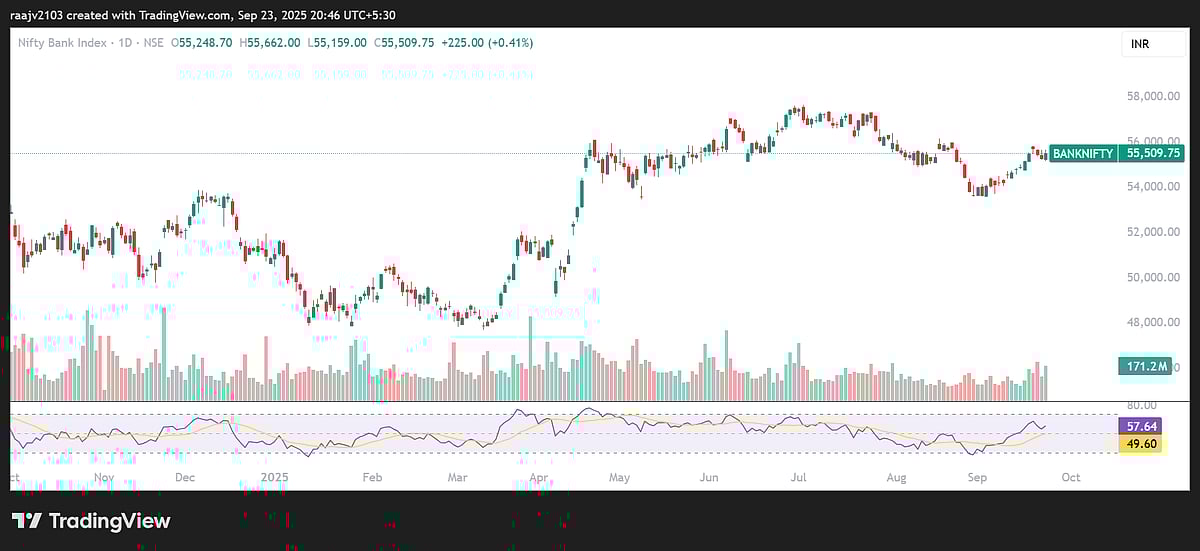Click the 48,000.00 price axis label

pyautogui.click(x=1151, y=322)
